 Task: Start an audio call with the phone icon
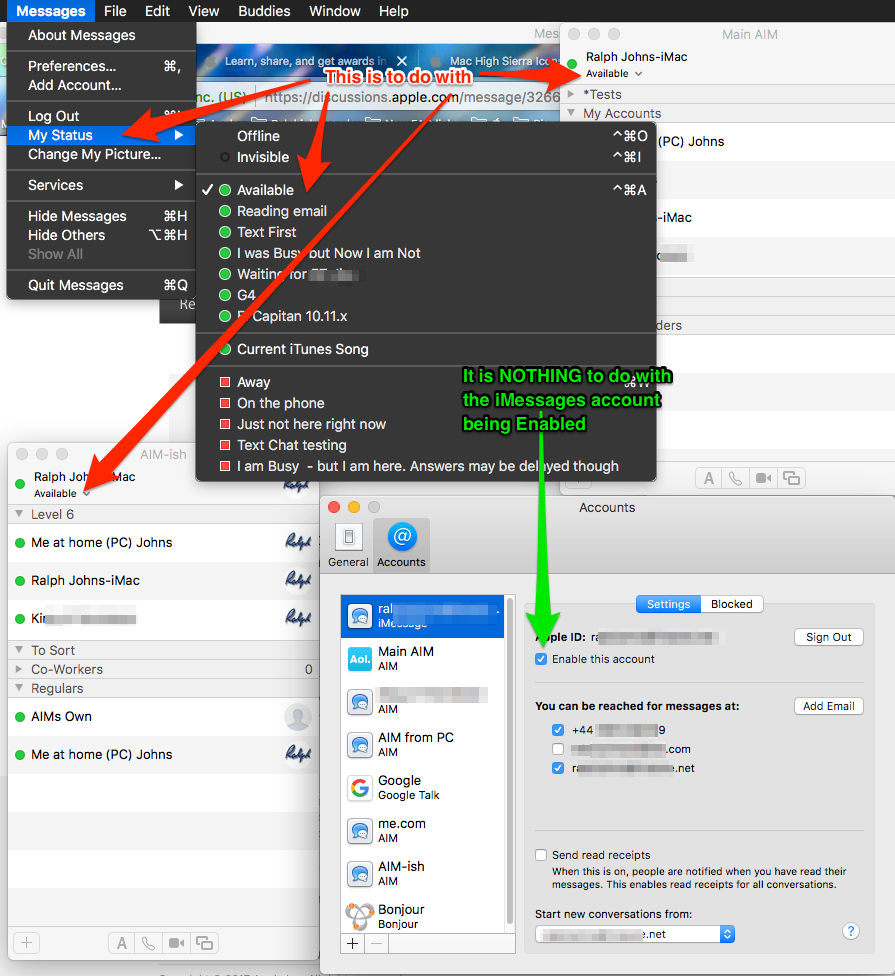coord(147,942)
